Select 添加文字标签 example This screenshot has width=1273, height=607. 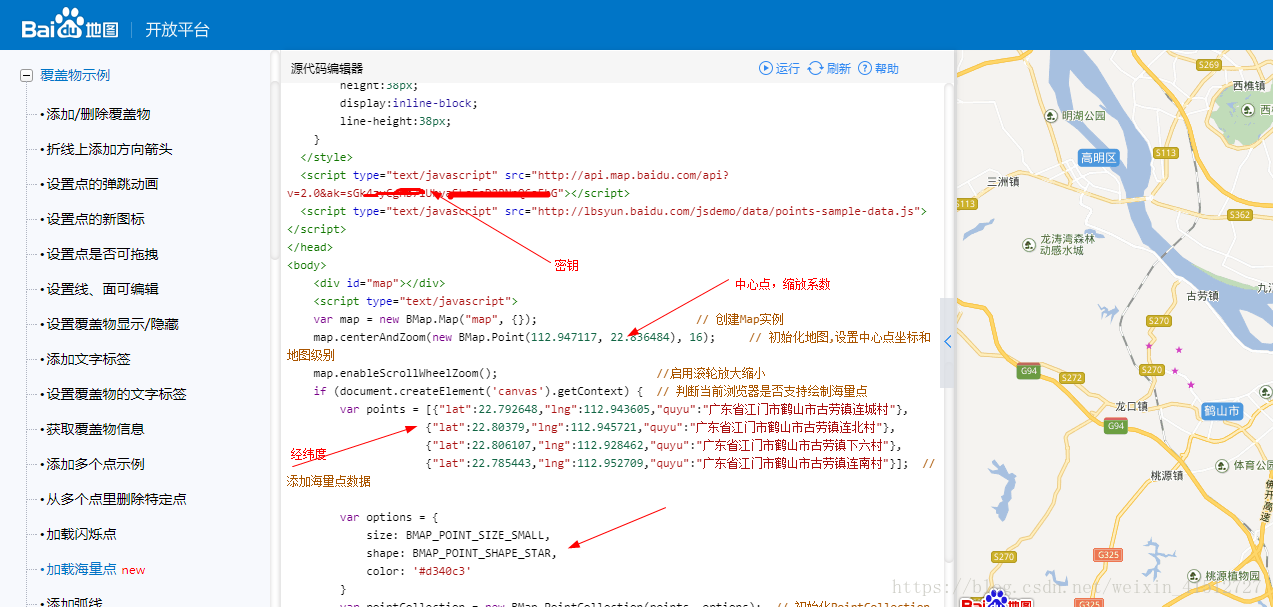88,359
